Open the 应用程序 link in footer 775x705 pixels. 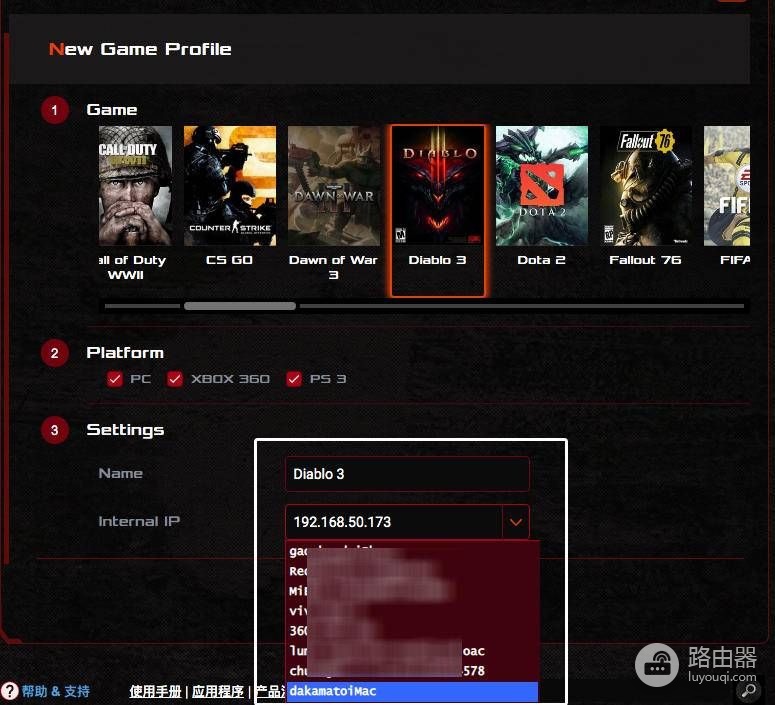pyautogui.click(x=217, y=691)
